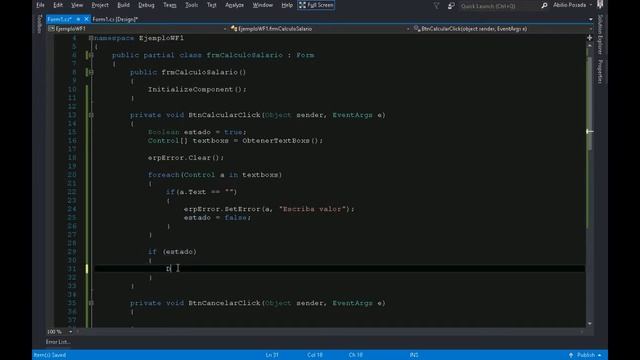Click the Publish button in status bar

(x=586, y=355)
